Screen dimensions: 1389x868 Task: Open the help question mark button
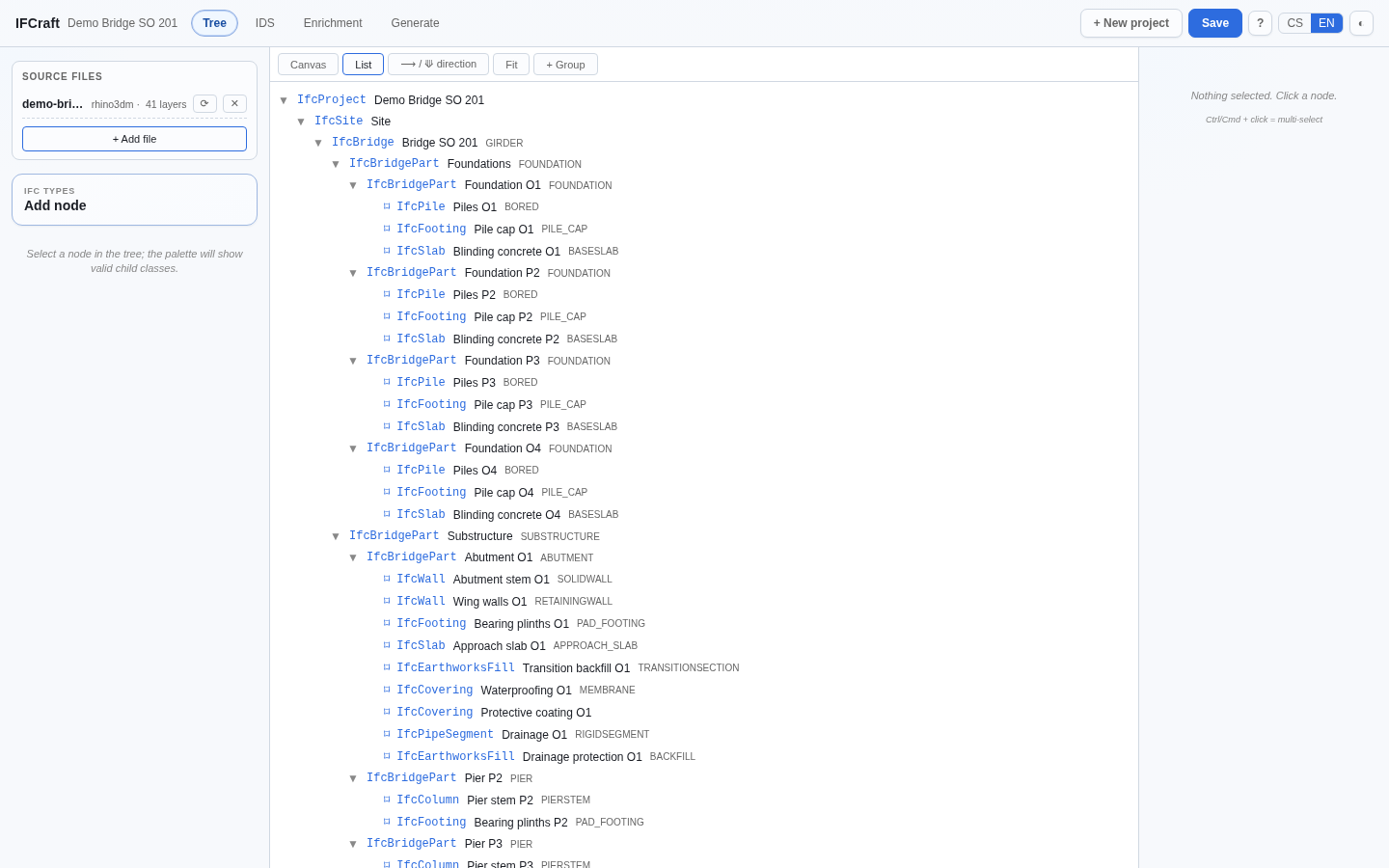(1260, 23)
